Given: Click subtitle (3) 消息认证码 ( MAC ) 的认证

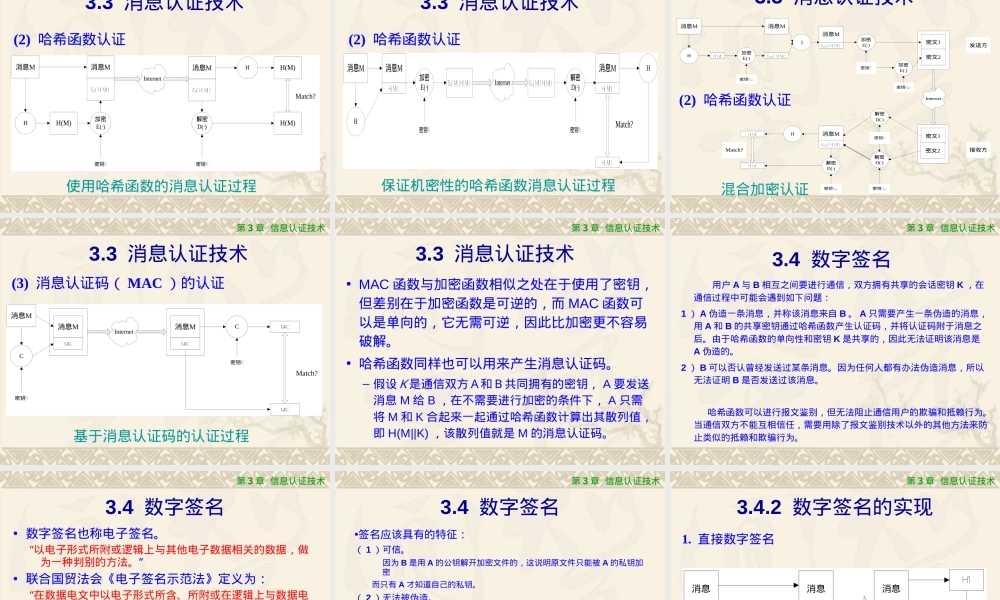Looking at the screenshot, I should point(118,283).
